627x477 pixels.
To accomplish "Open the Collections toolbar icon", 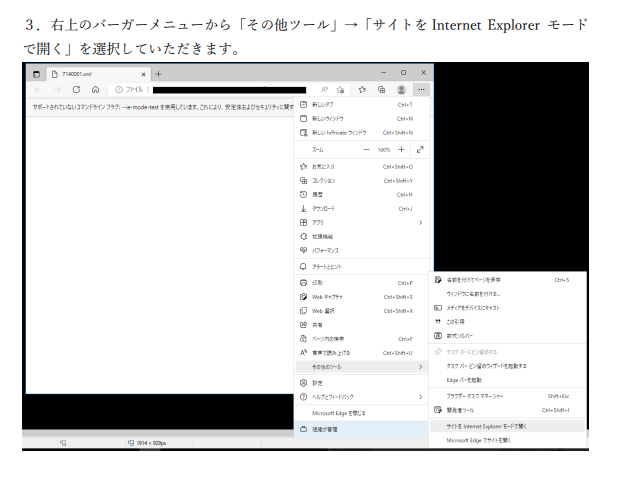I will pyautogui.click(x=381, y=89).
